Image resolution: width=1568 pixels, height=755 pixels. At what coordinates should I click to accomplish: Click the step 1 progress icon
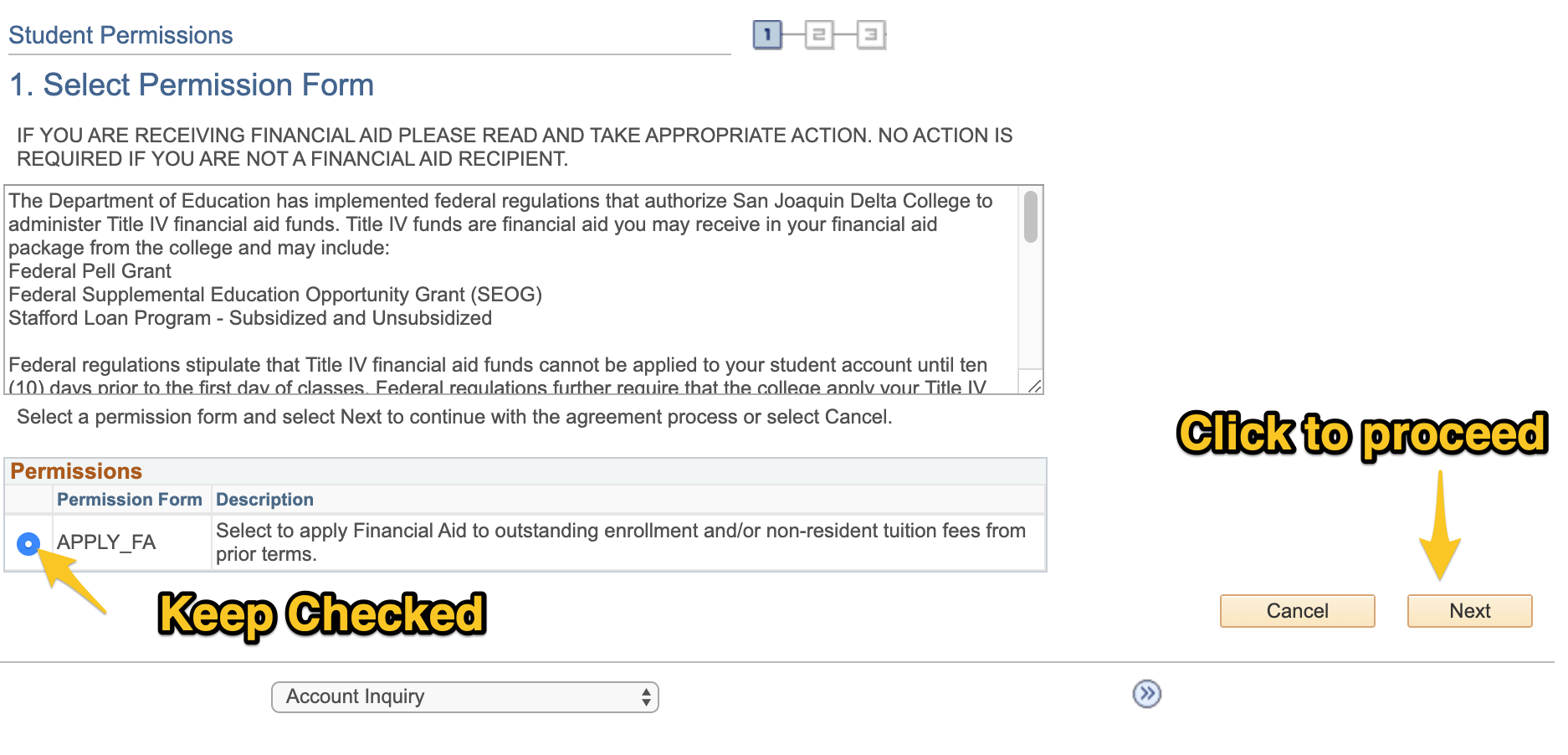pyautogui.click(x=766, y=35)
